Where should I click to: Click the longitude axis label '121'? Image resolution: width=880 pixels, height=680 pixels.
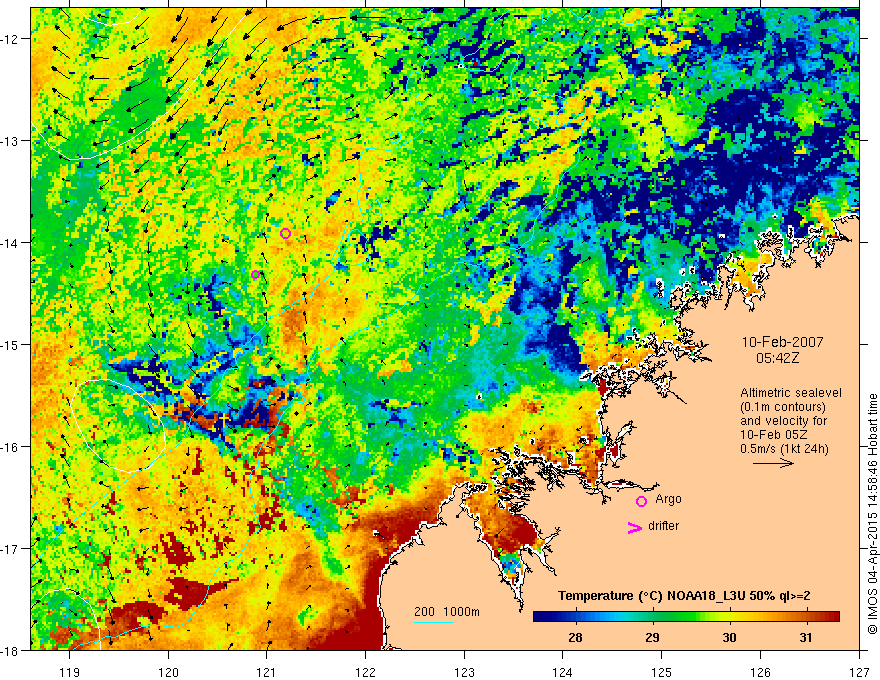pos(267,672)
